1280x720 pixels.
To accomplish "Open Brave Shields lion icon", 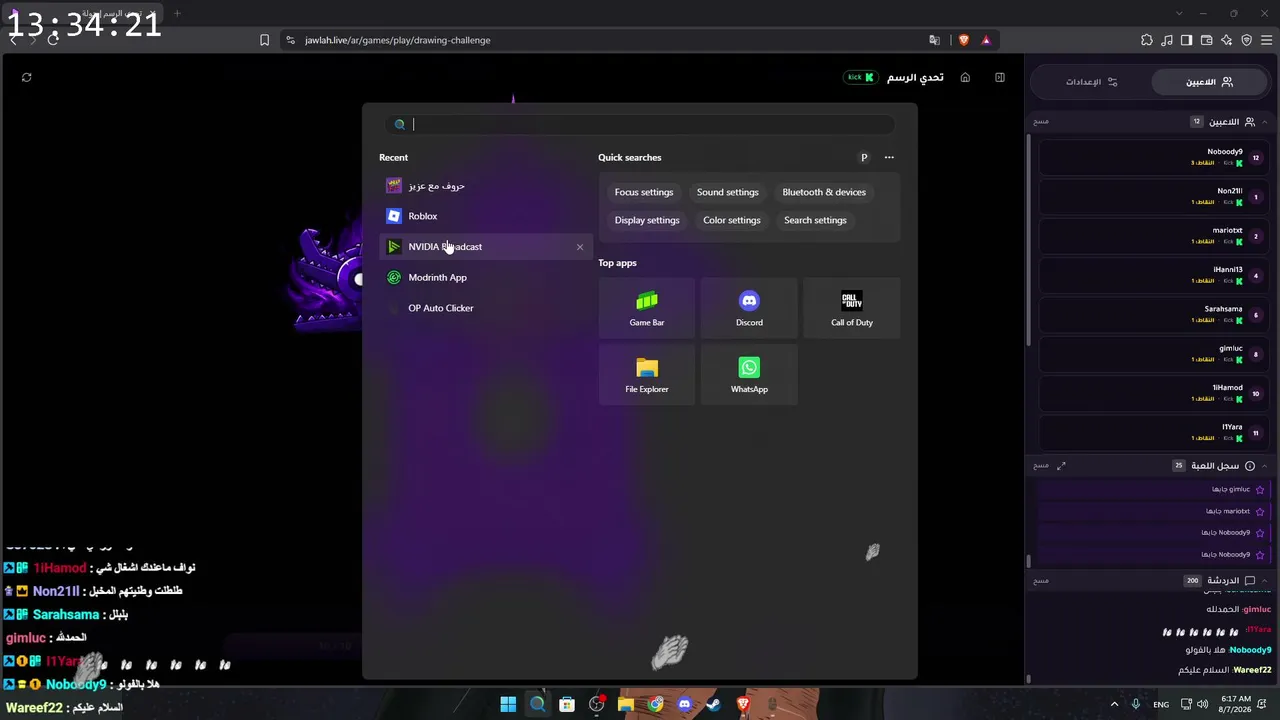I will [963, 40].
